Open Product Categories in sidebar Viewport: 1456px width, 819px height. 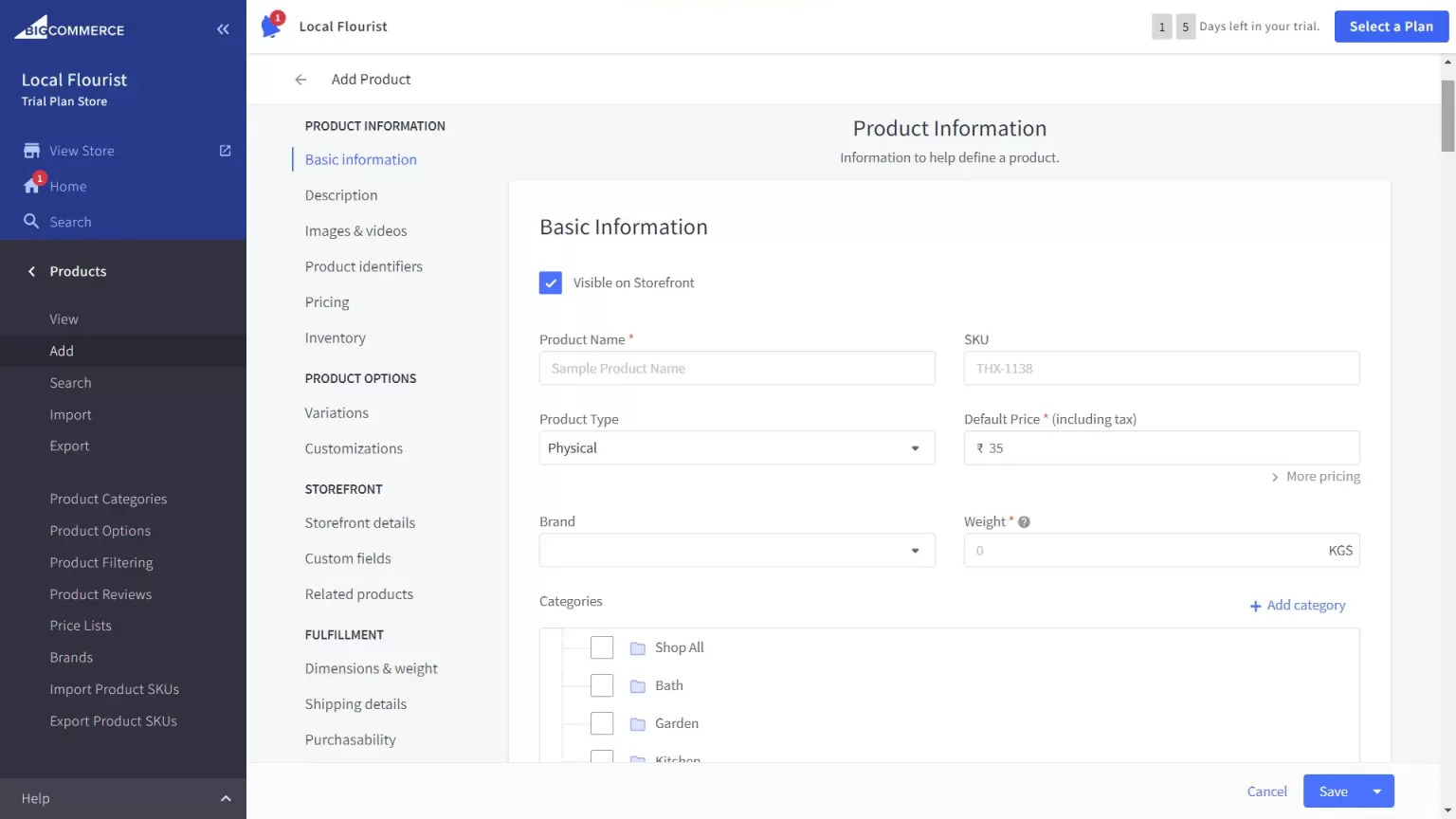[108, 499]
